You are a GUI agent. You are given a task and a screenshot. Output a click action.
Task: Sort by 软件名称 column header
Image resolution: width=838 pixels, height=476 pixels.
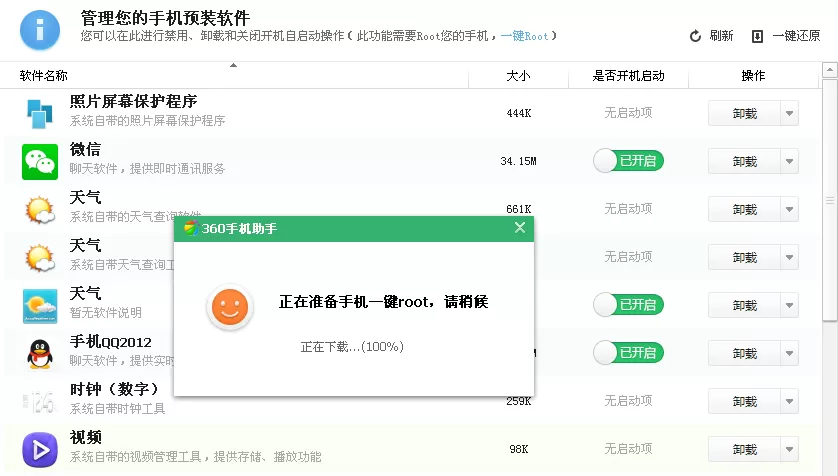(44, 76)
